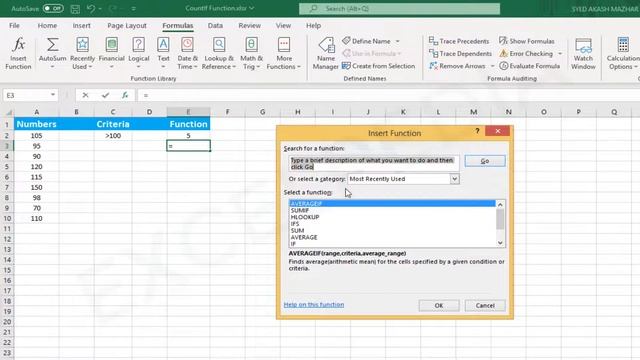Click Remove Arrows
Image resolution: width=640 pixels, height=360 pixels.
[x=457, y=66]
